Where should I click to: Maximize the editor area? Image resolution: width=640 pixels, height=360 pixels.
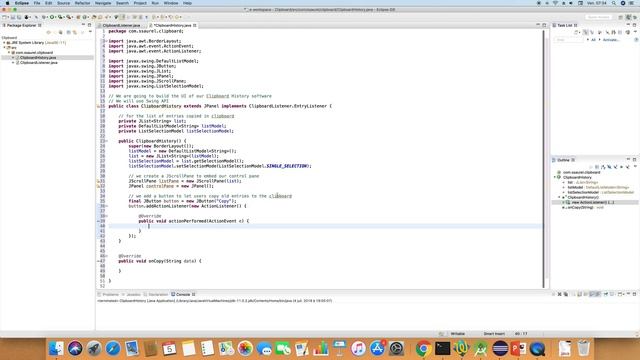[x=544, y=25]
